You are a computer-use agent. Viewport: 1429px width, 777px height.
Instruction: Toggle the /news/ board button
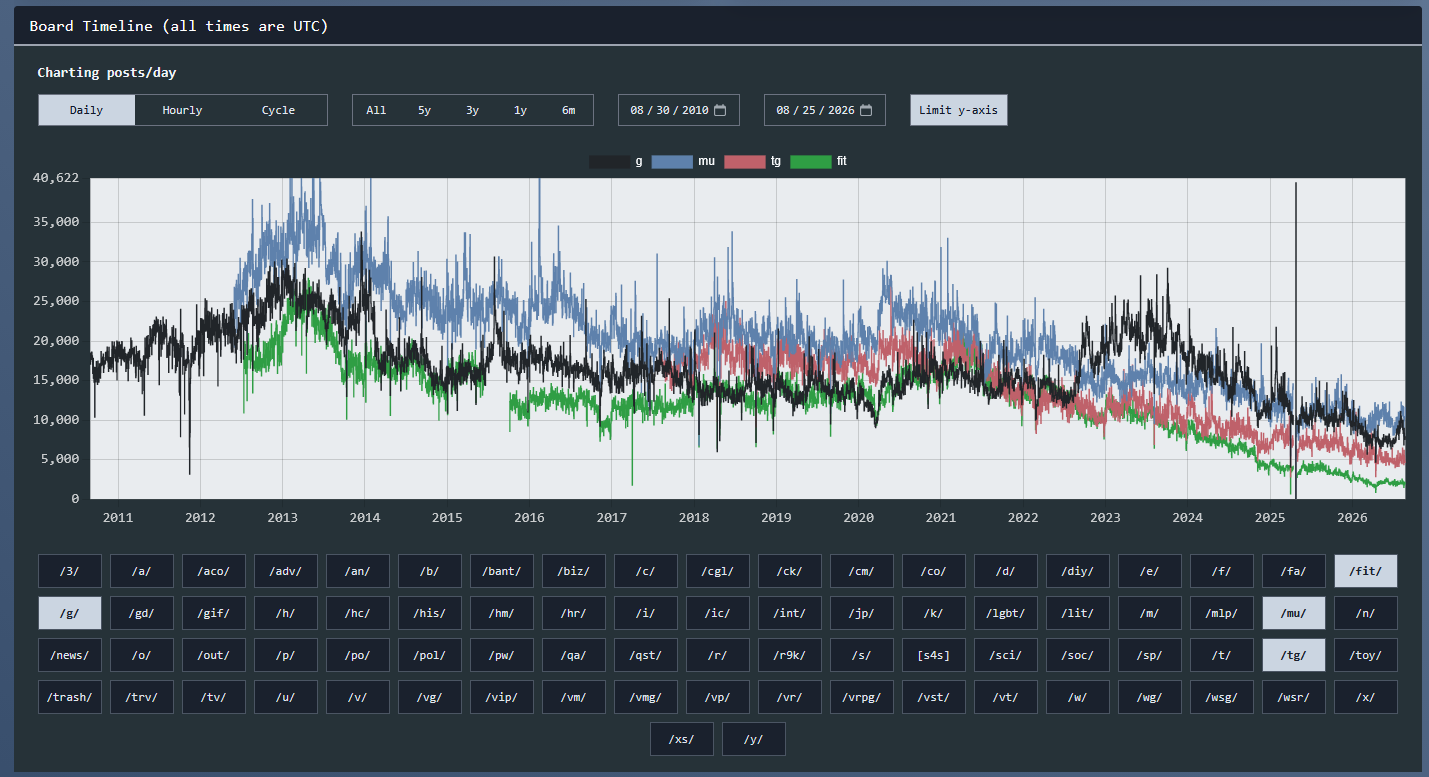coord(69,655)
